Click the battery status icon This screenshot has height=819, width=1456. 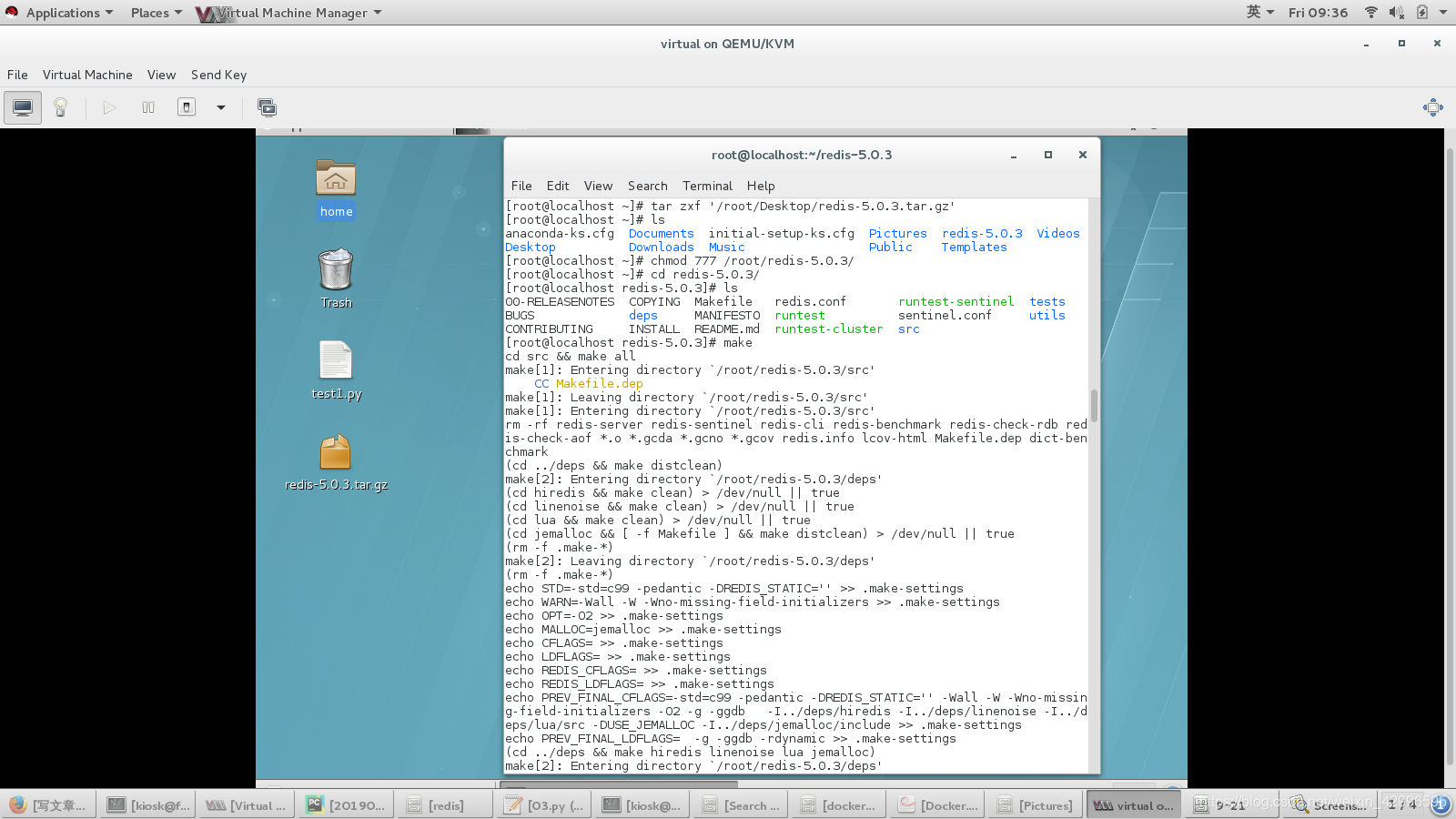pyautogui.click(x=1421, y=13)
